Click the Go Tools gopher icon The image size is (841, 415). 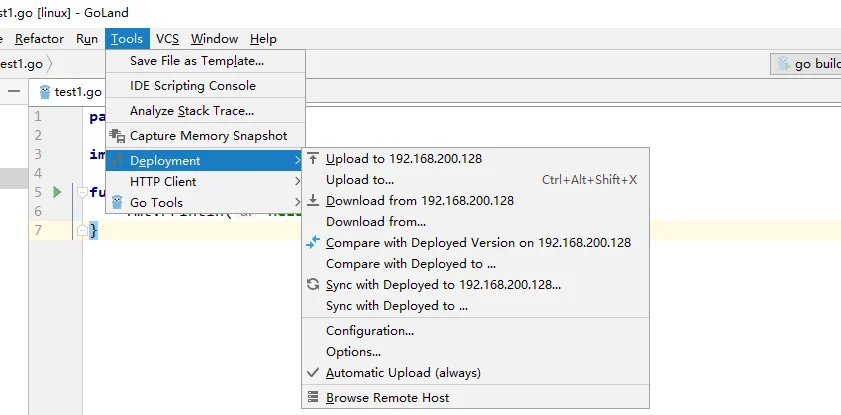coord(117,202)
